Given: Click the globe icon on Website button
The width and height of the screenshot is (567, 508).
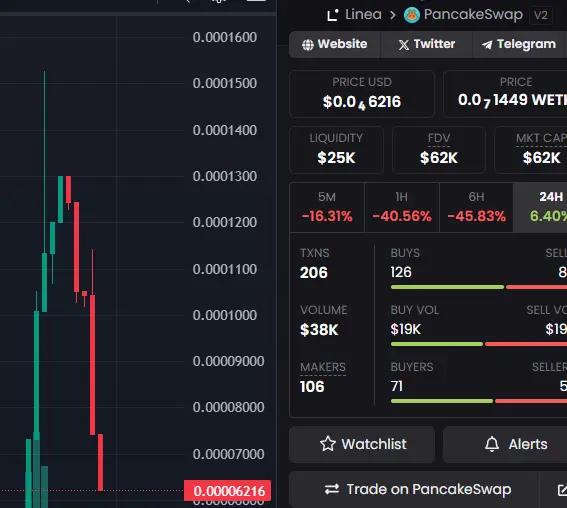Looking at the screenshot, I should tap(308, 45).
